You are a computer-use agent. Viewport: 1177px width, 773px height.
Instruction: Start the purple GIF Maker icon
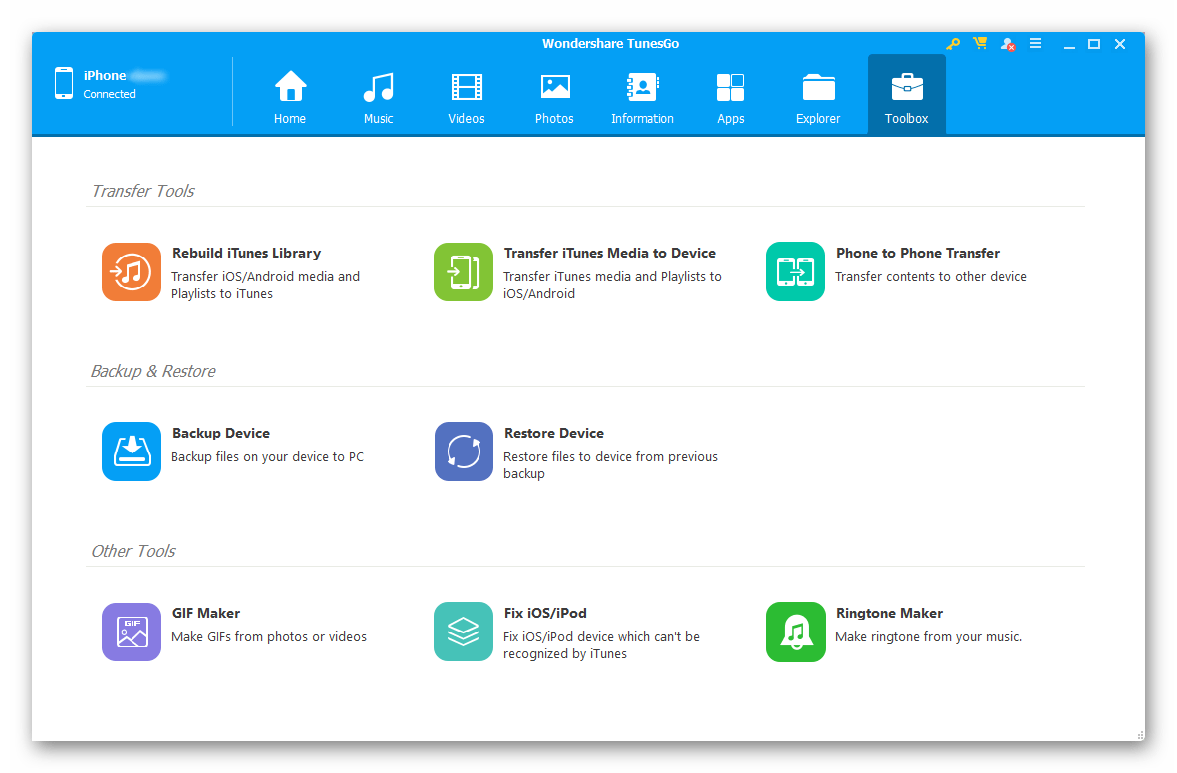pyautogui.click(x=131, y=632)
